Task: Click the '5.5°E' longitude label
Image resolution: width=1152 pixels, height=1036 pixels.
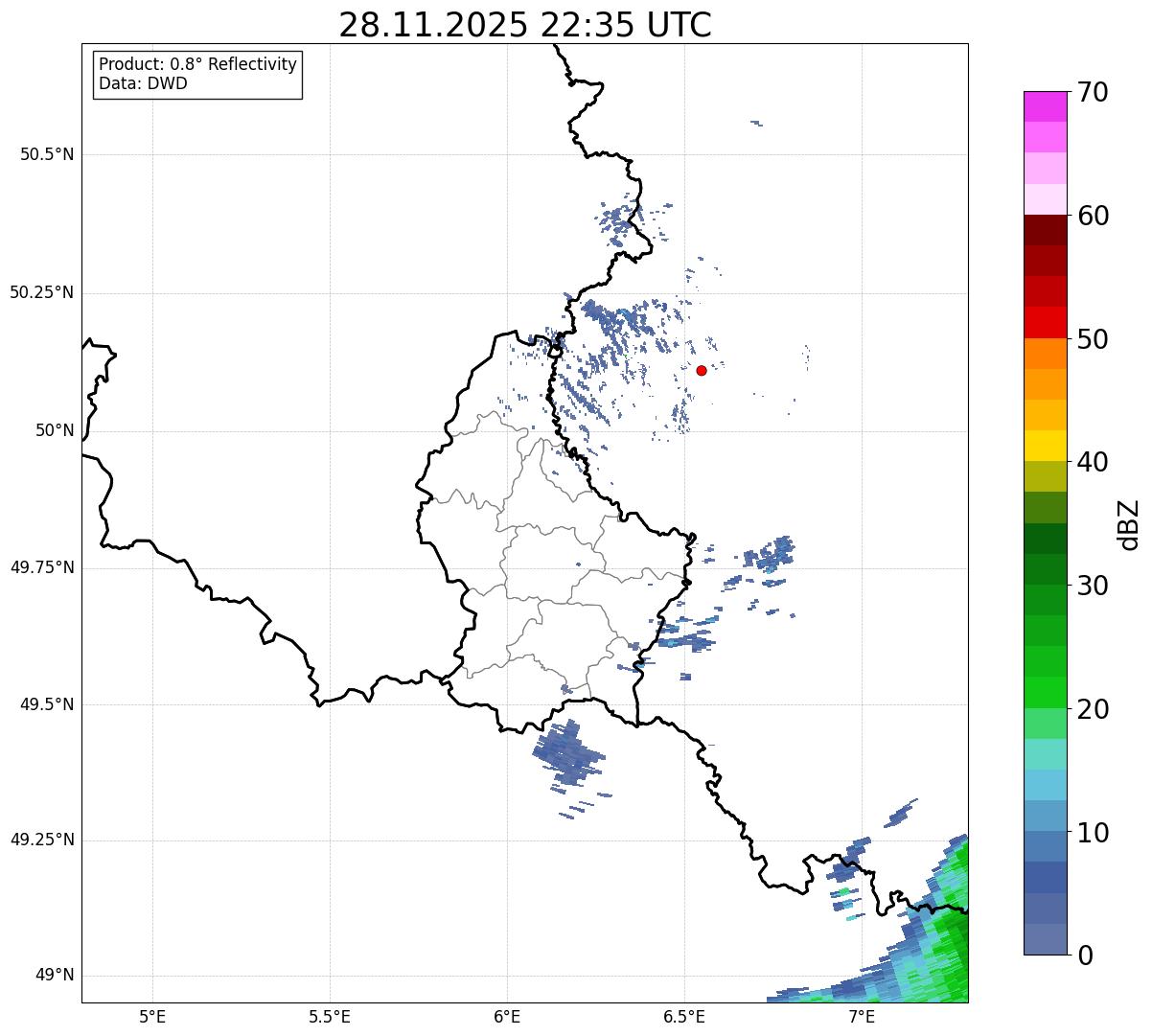Action: pos(330,1017)
